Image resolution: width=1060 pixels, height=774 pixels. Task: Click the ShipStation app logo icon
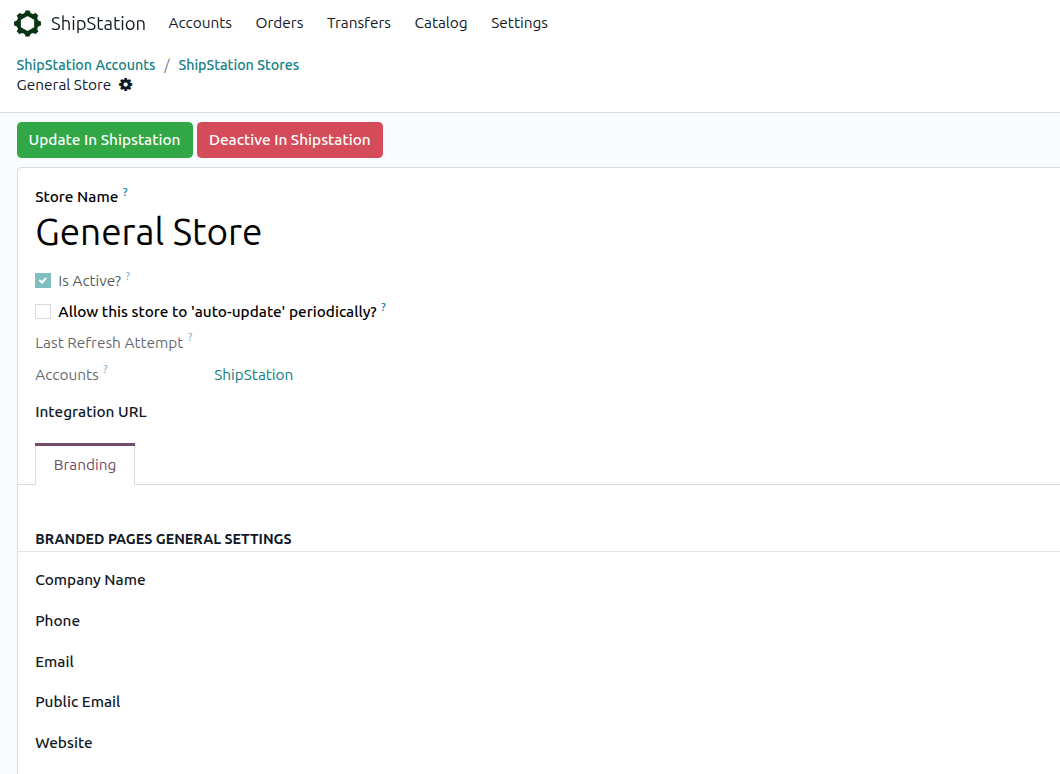(x=28, y=23)
